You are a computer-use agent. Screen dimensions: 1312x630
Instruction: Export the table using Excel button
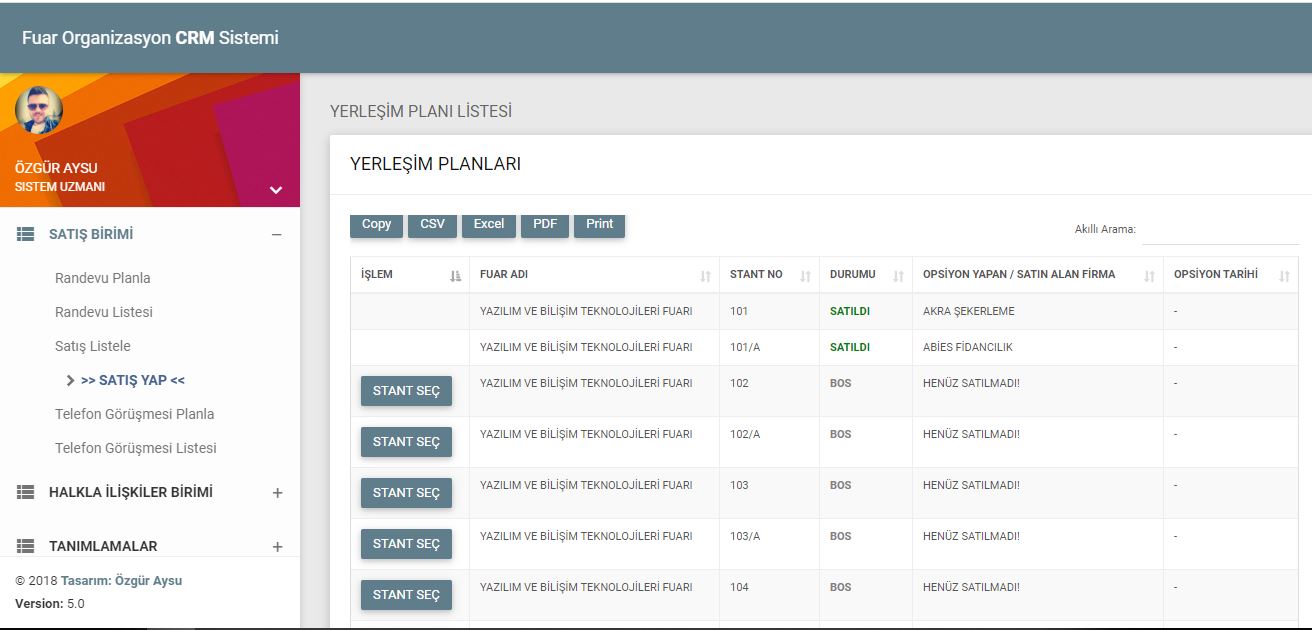[x=489, y=225]
